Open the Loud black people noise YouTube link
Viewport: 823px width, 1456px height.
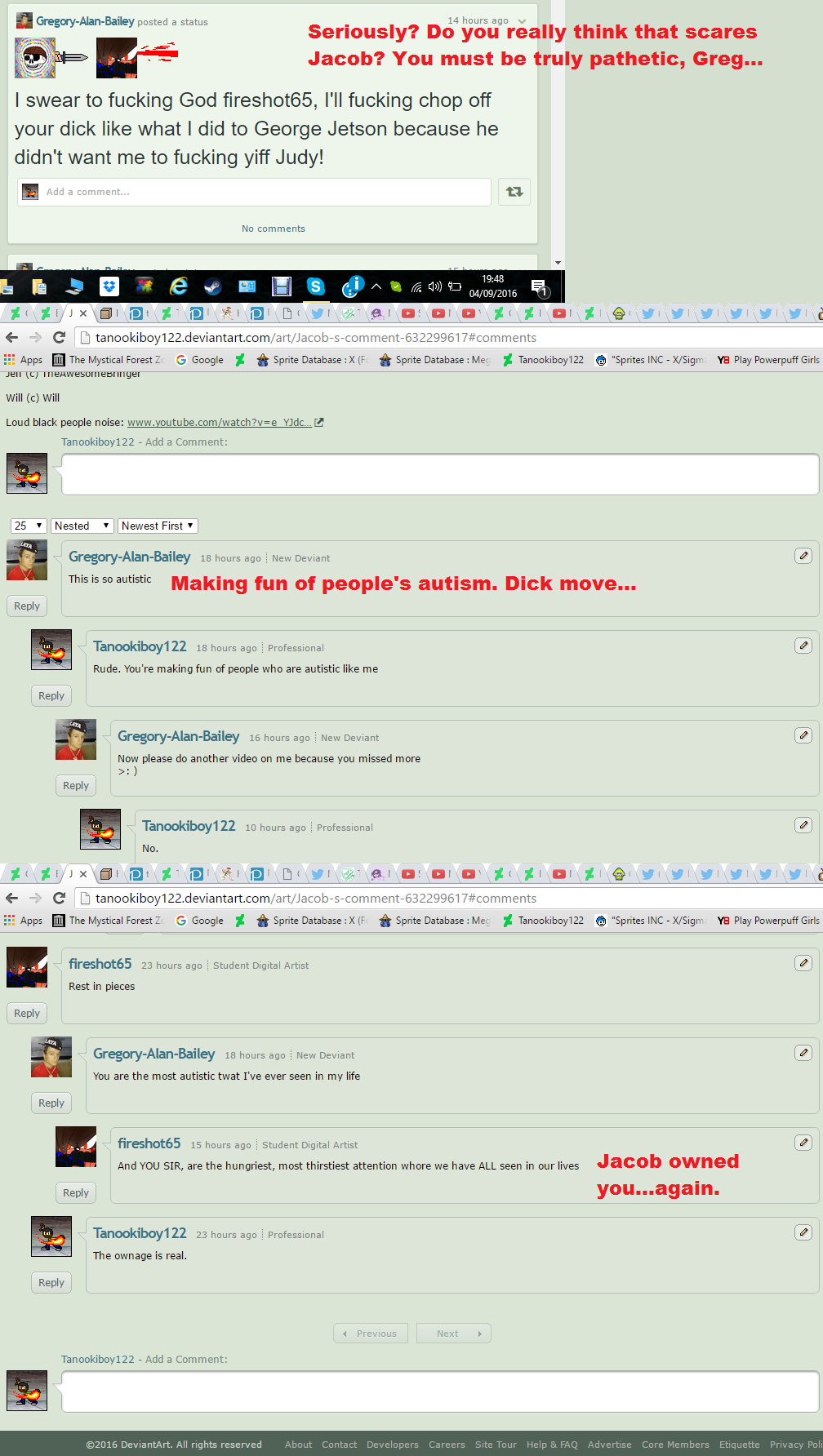point(220,422)
